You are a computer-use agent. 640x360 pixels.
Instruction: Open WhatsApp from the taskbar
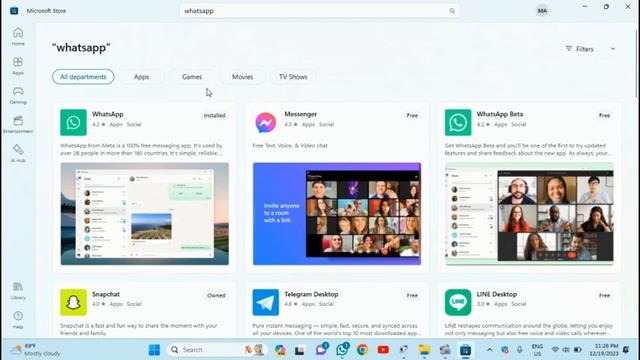pyautogui.click(x=342, y=350)
